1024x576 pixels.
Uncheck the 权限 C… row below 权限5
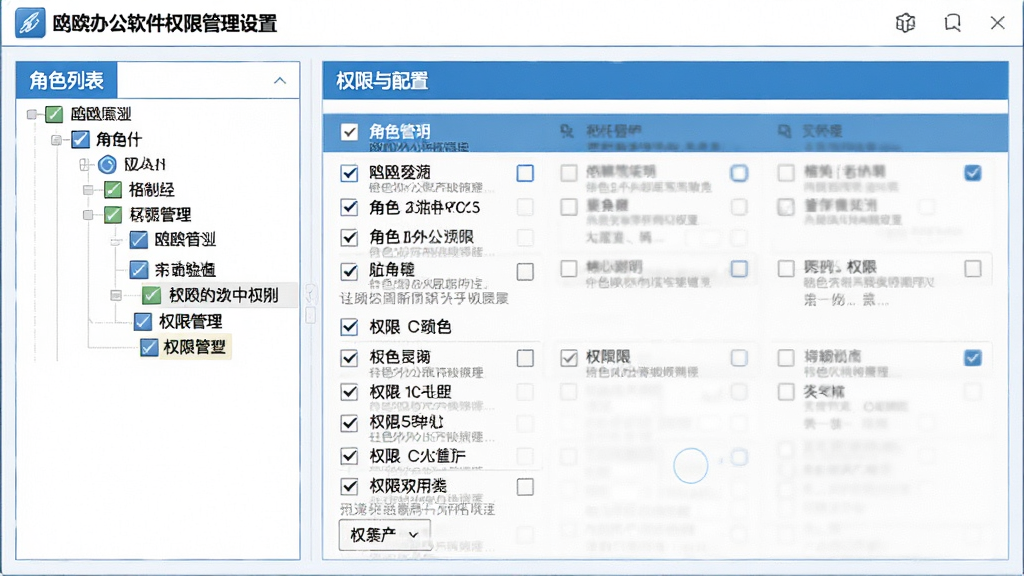[349, 456]
